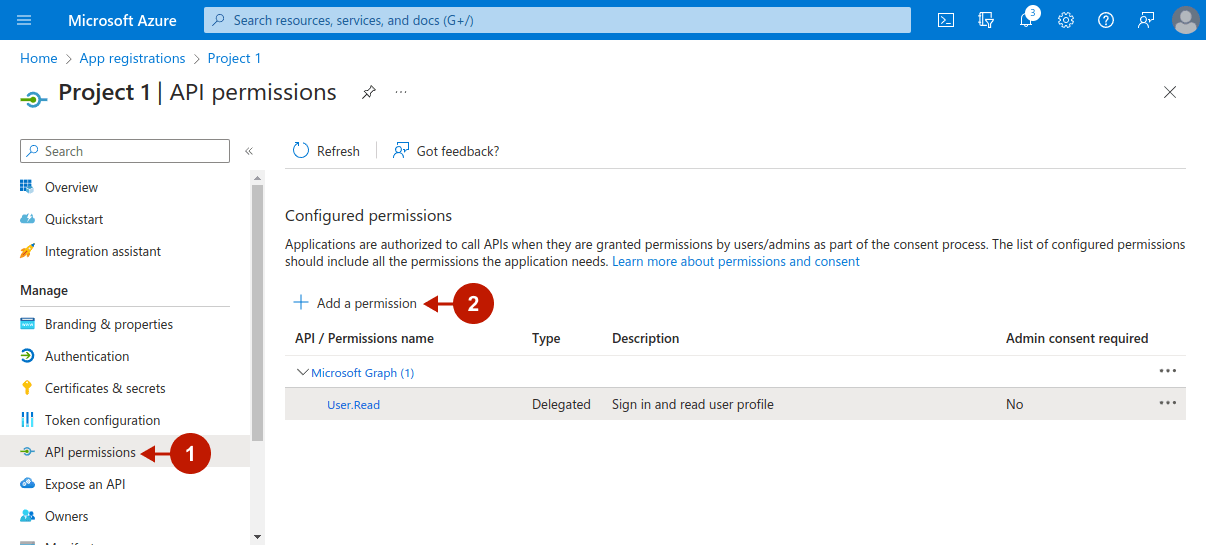Select Authentication in the Manage menu
Viewport: 1206px width, 545px height.
tap(86, 356)
